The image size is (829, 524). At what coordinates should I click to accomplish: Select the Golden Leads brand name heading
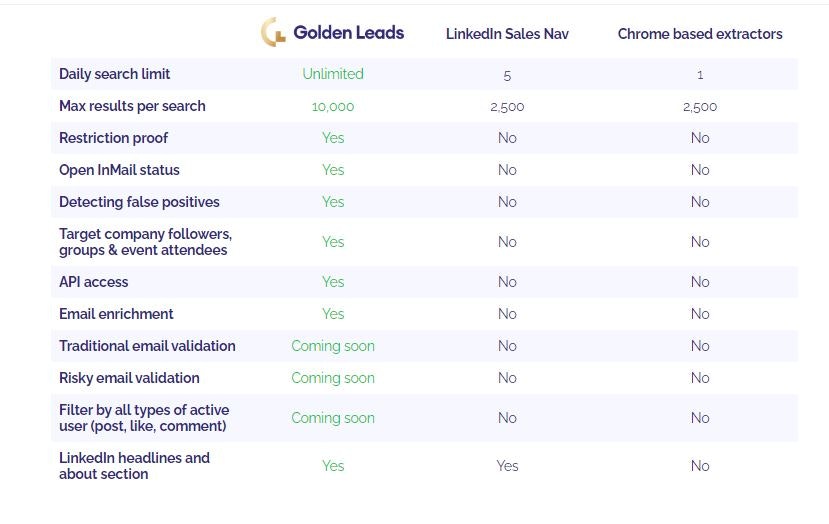[x=348, y=33]
